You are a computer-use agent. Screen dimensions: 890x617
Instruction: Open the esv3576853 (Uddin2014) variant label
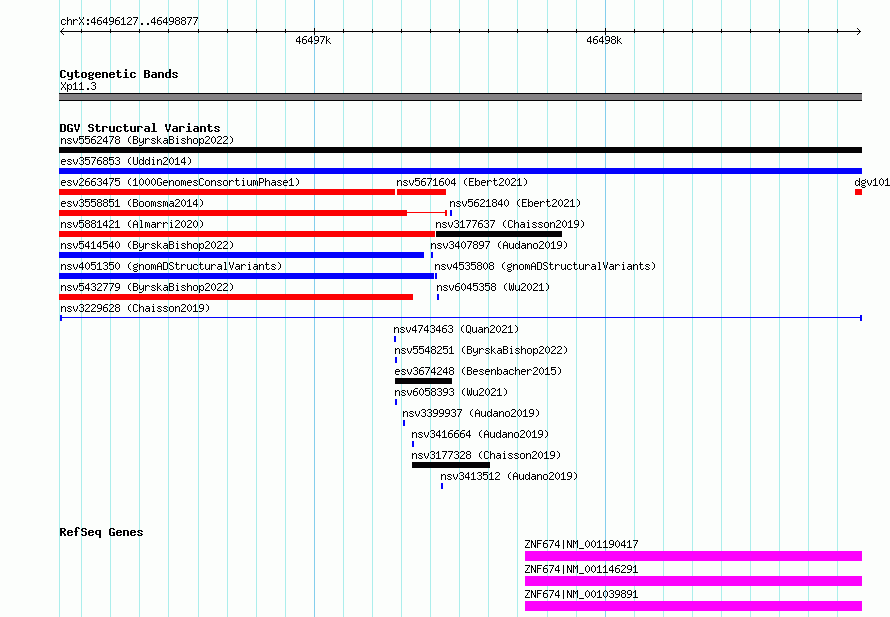pyautogui.click(x=126, y=161)
